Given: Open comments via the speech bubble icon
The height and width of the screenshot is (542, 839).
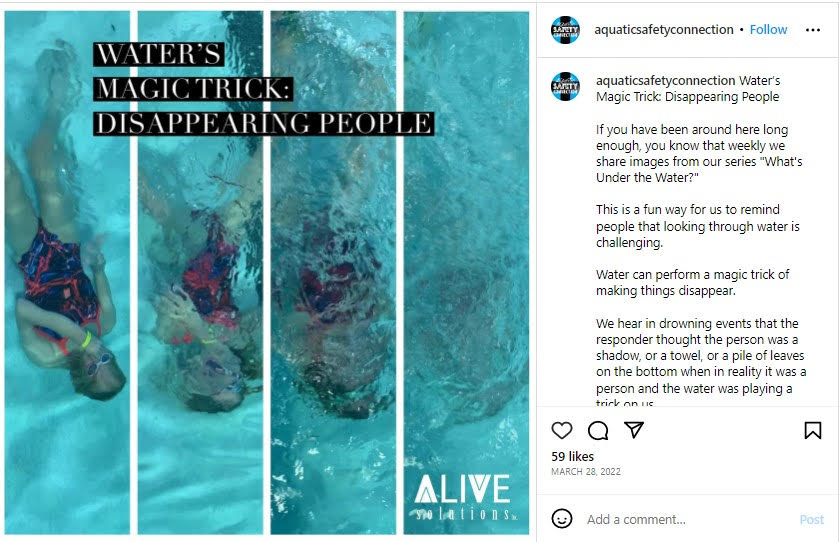Looking at the screenshot, I should tap(598, 430).
